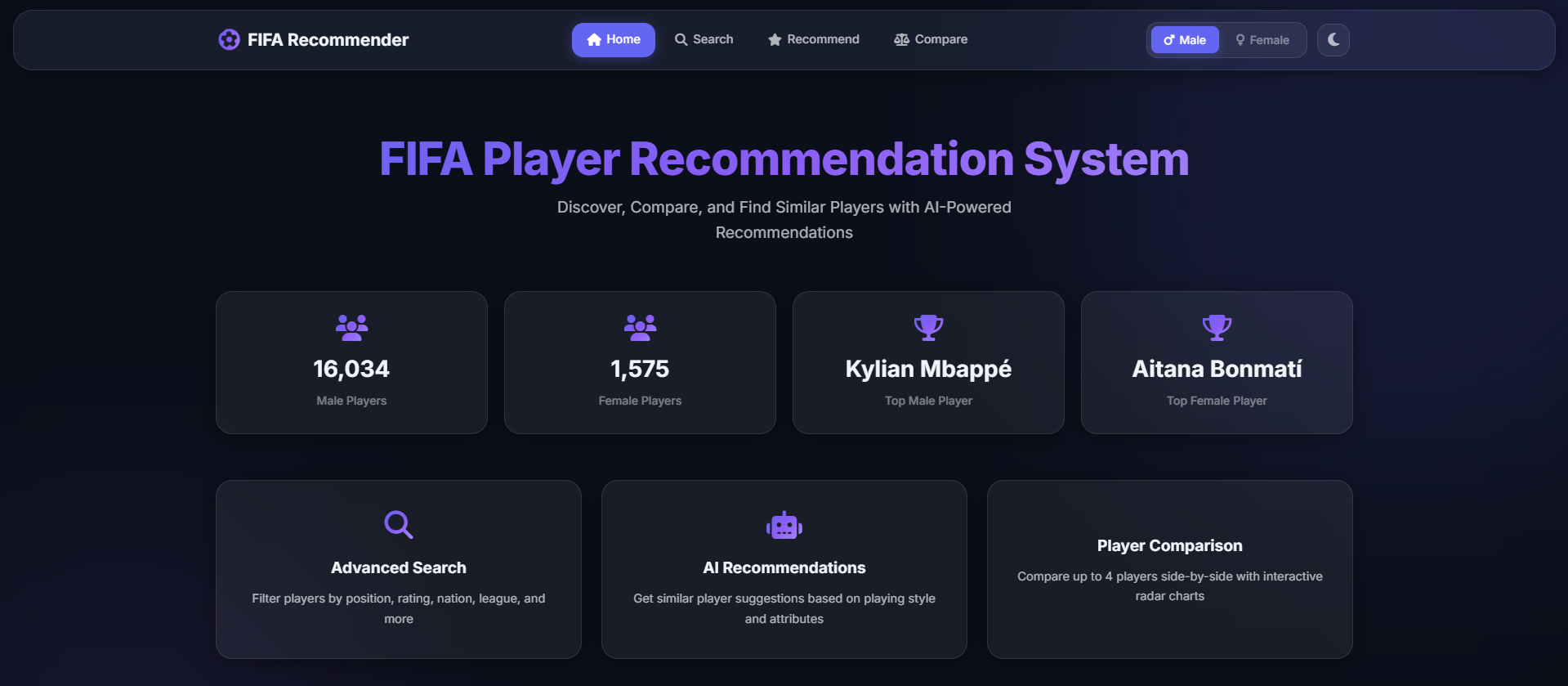Open the AI Recommendations card title
Image resolution: width=1568 pixels, height=686 pixels.
click(784, 567)
